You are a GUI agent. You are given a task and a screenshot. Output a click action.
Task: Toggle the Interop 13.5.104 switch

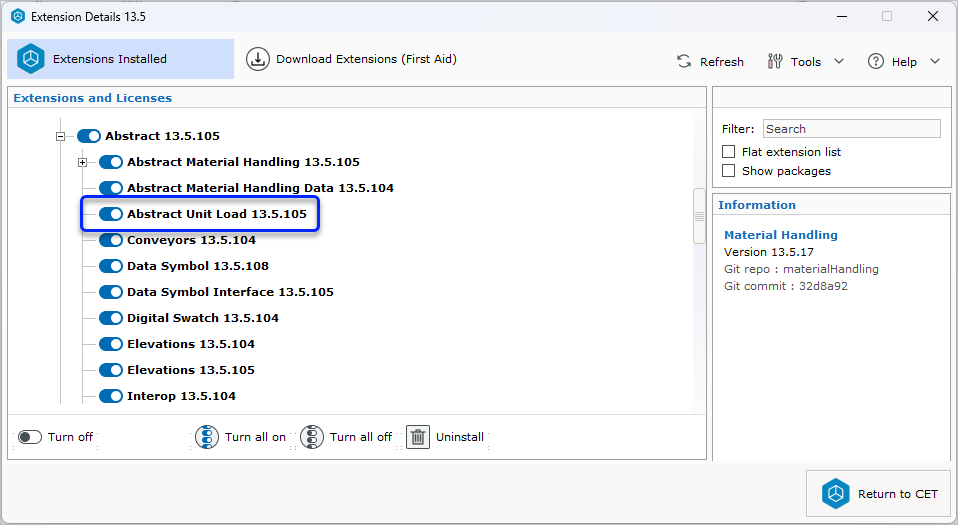click(x=111, y=395)
